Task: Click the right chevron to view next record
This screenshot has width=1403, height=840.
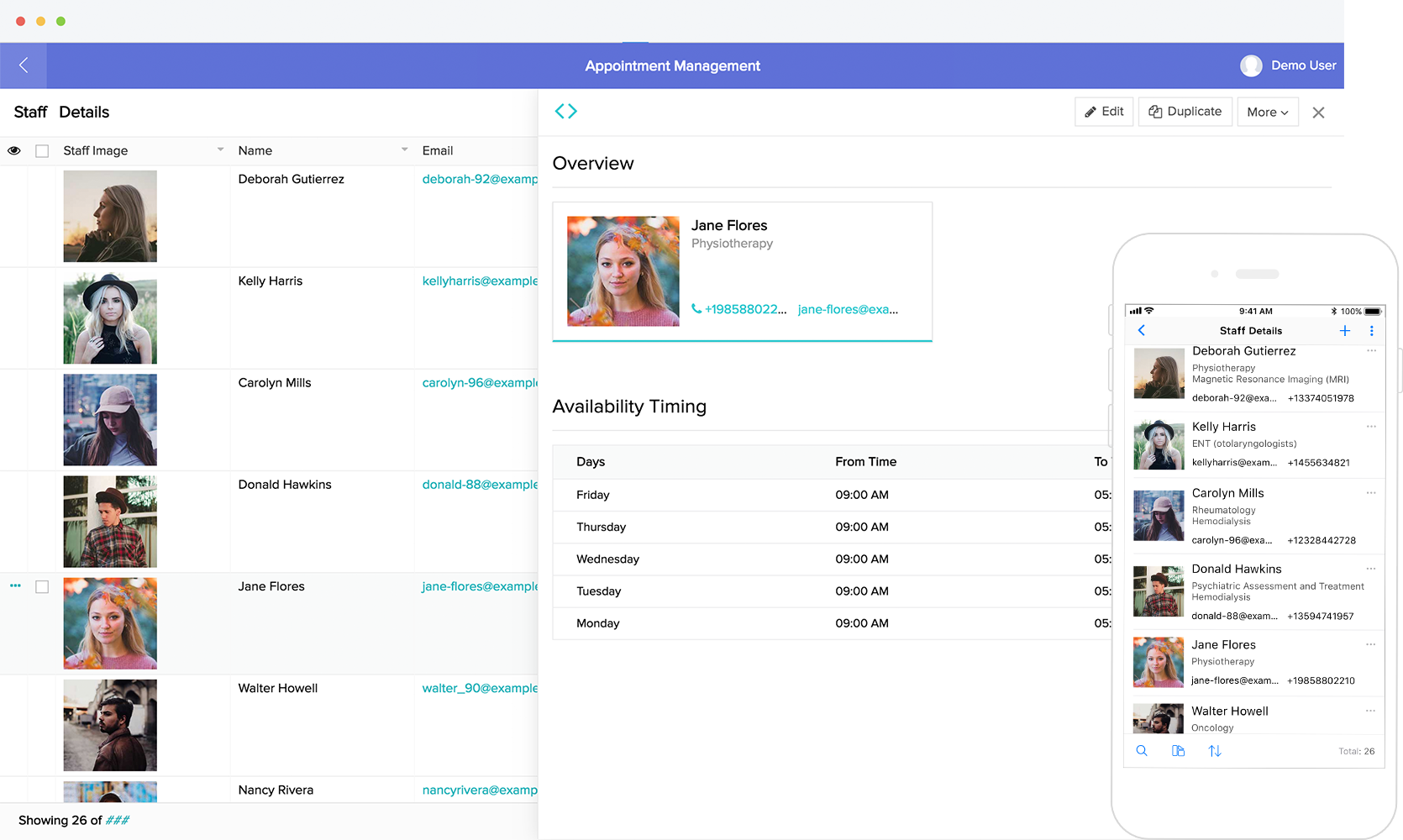Action: coord(573,111)
